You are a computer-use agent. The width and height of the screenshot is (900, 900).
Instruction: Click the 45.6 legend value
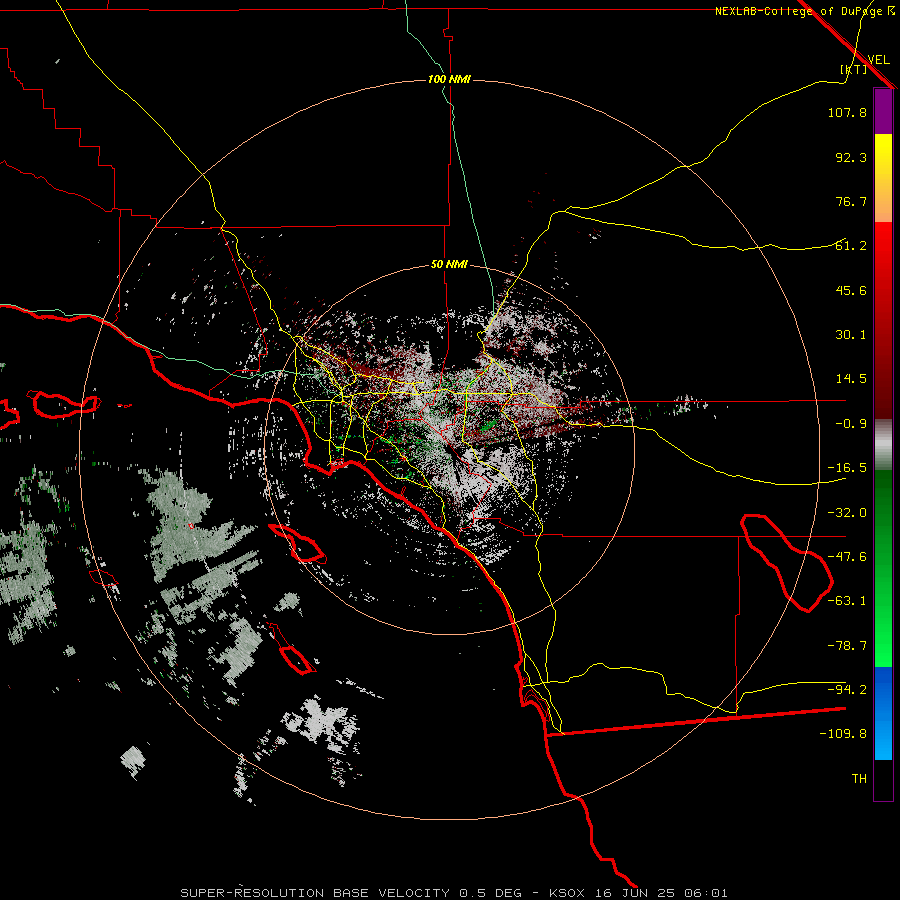[x=851, y=290]
